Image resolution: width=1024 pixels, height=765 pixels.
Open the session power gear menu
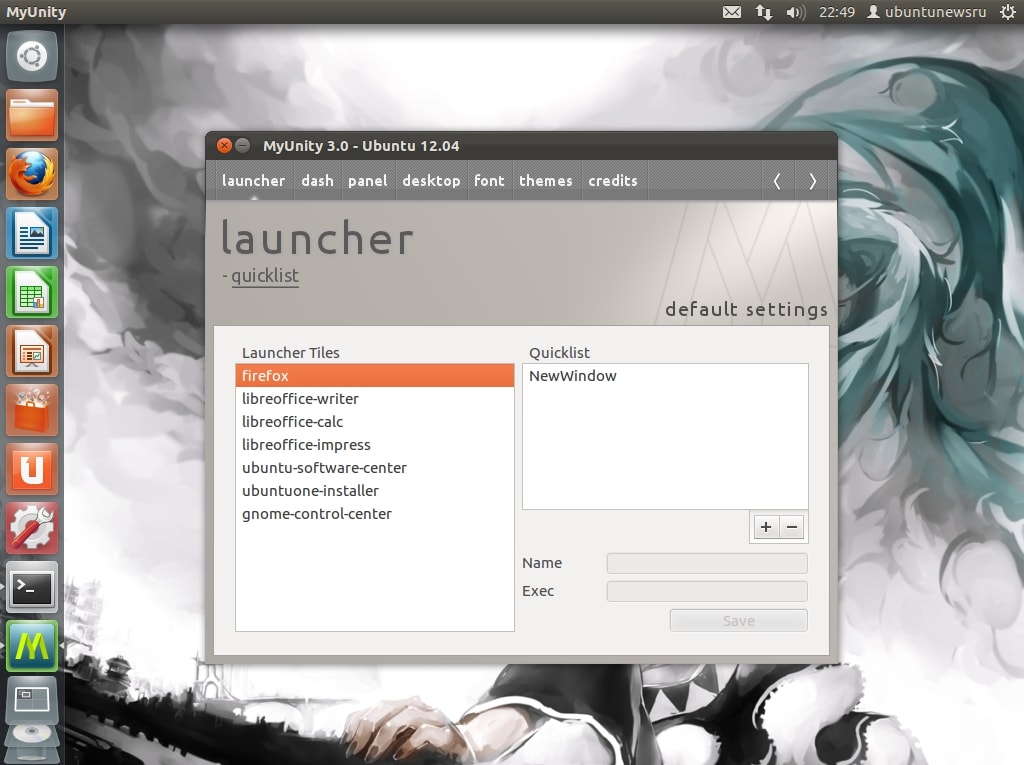(1008, 12)
